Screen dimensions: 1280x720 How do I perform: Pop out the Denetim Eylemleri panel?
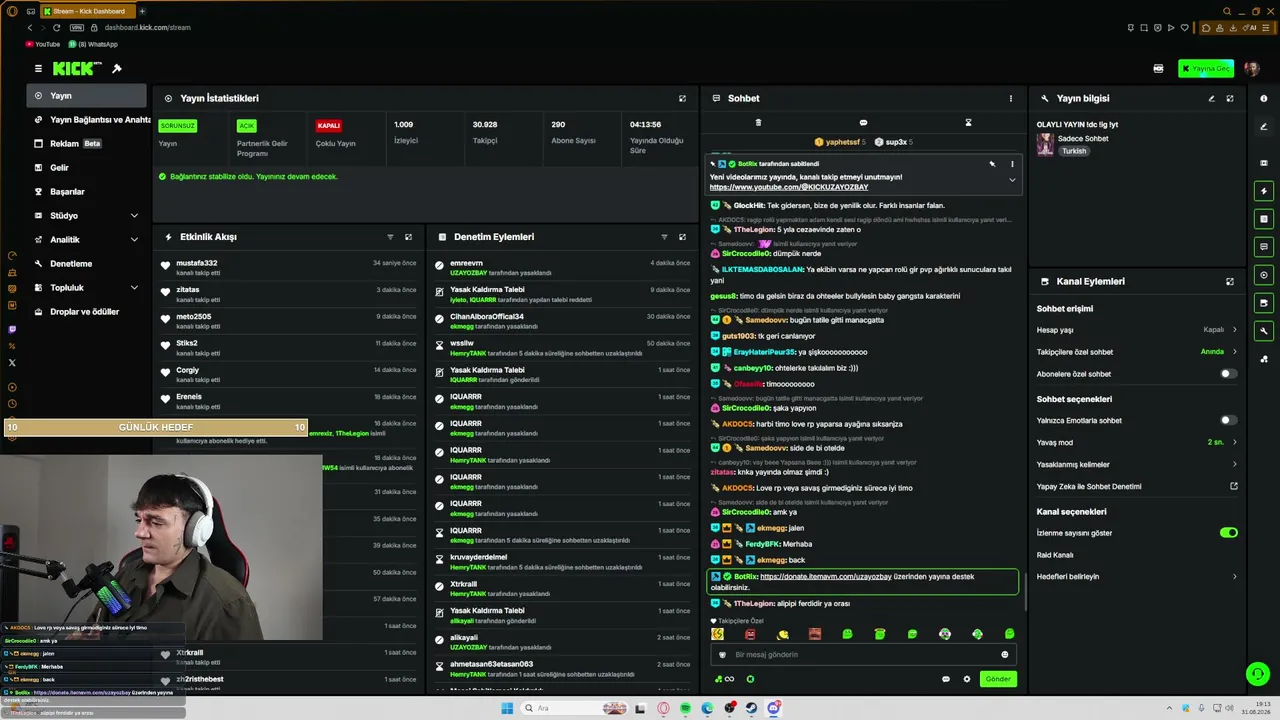click(682, 237)
